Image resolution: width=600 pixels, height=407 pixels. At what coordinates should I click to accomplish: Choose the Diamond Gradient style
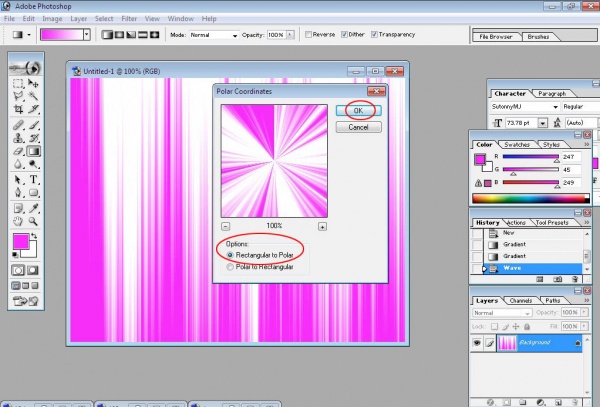pos(155,35)
